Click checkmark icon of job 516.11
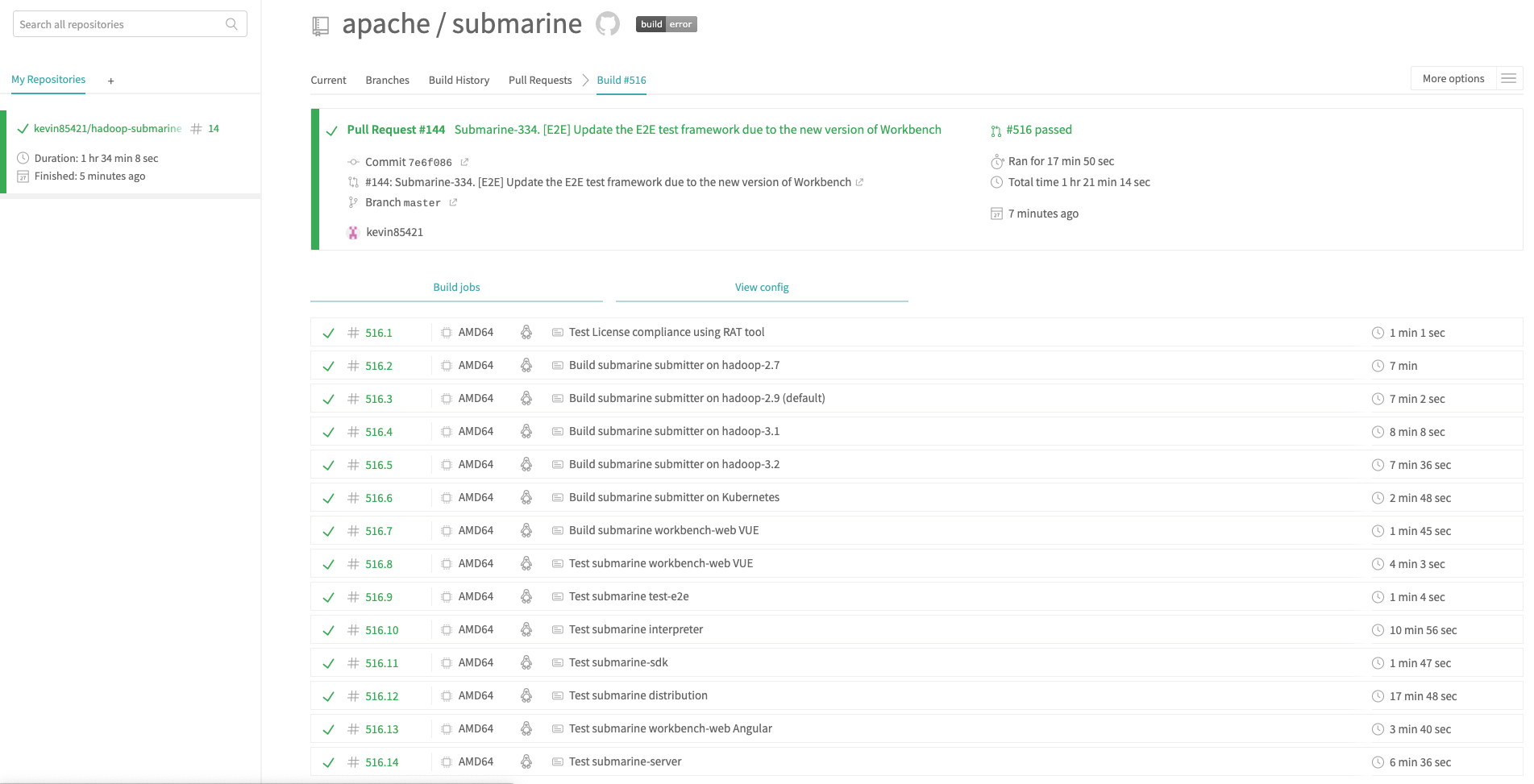Screen dimensions: 1534x784 (328, 663)
